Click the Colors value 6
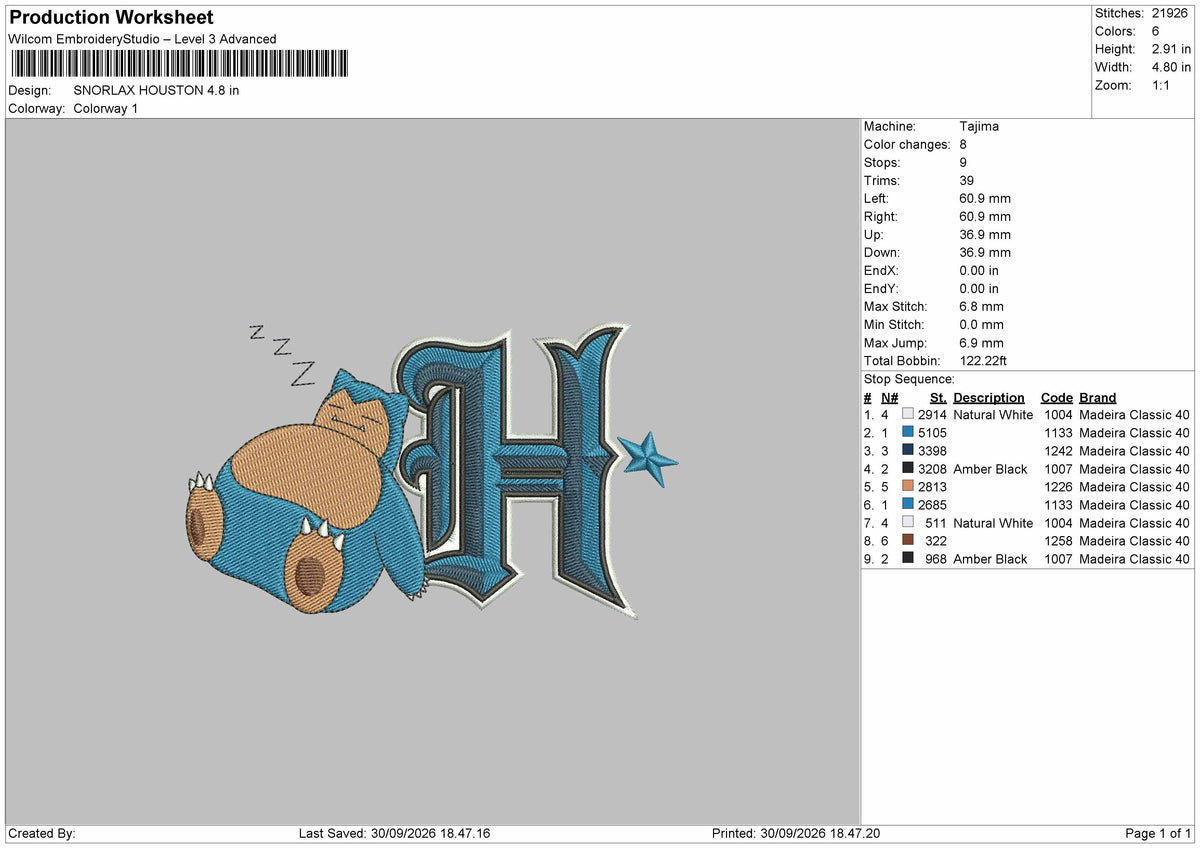 (1157, 31)
